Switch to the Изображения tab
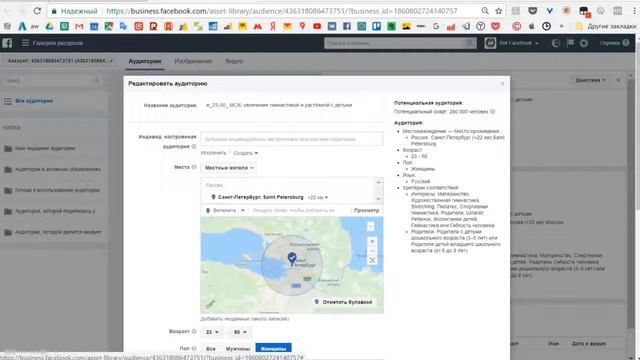The height and width of the screenshot is (360, 640). pyautogui.click(x=193, y=61)
